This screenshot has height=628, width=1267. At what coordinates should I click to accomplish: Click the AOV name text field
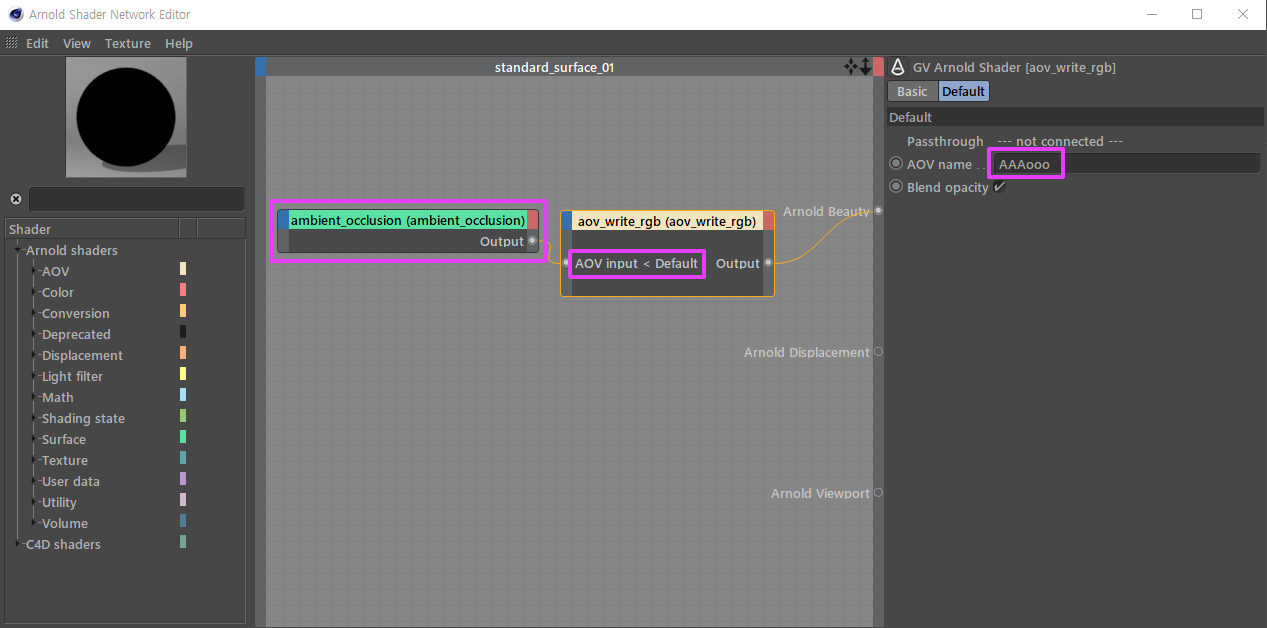pos(1120,164)
